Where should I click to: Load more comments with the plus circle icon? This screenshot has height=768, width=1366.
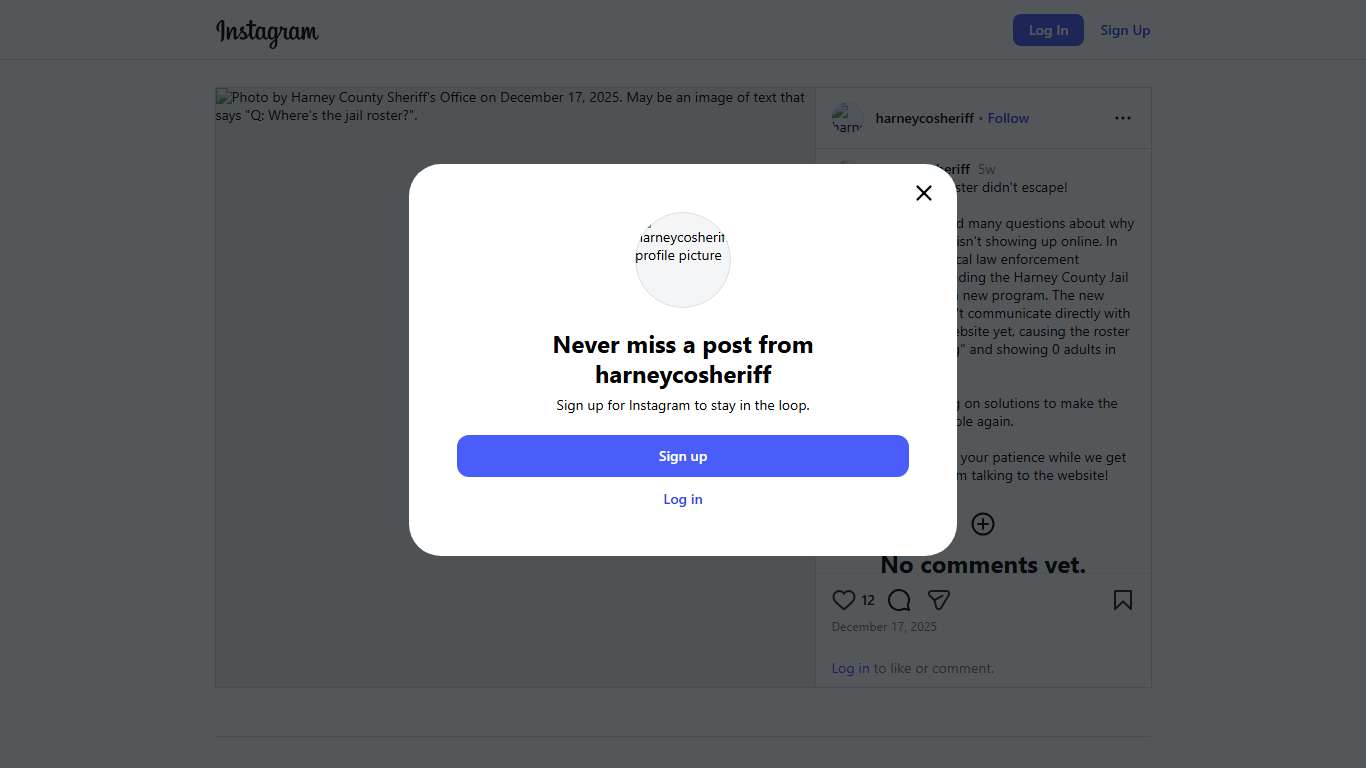click(983, 524)
